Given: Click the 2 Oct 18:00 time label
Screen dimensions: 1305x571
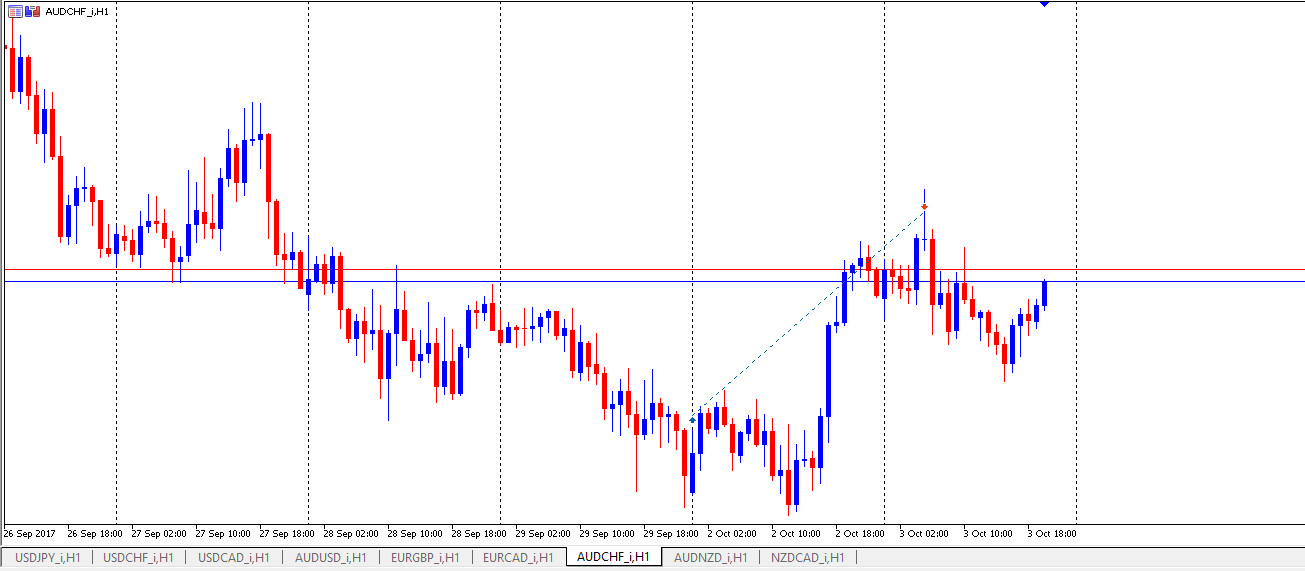Looking at the screenshot, I should 860,534.
